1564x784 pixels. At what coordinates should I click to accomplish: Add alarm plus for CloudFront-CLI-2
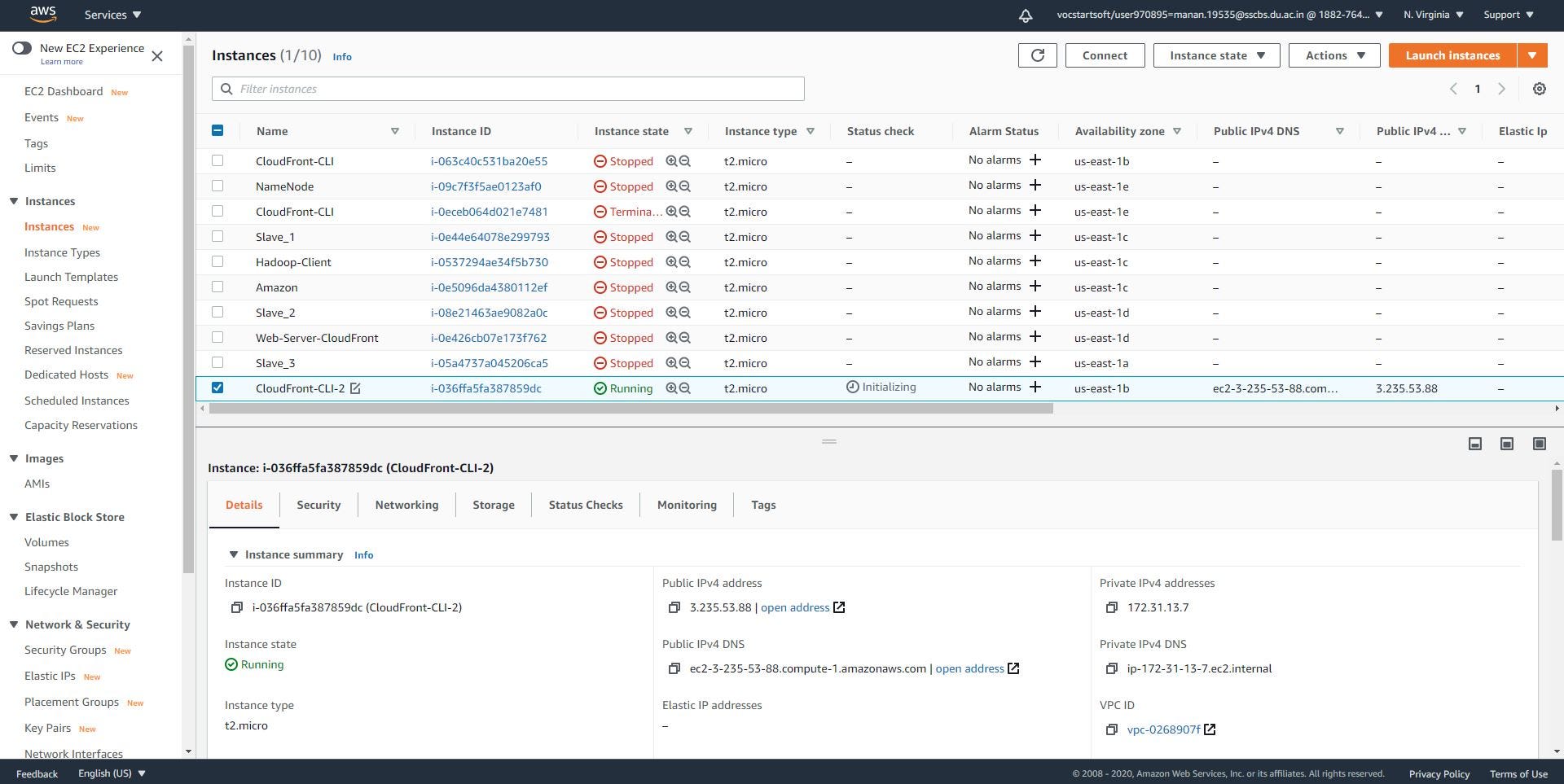pyautogui.click(x=1035, y=387)
